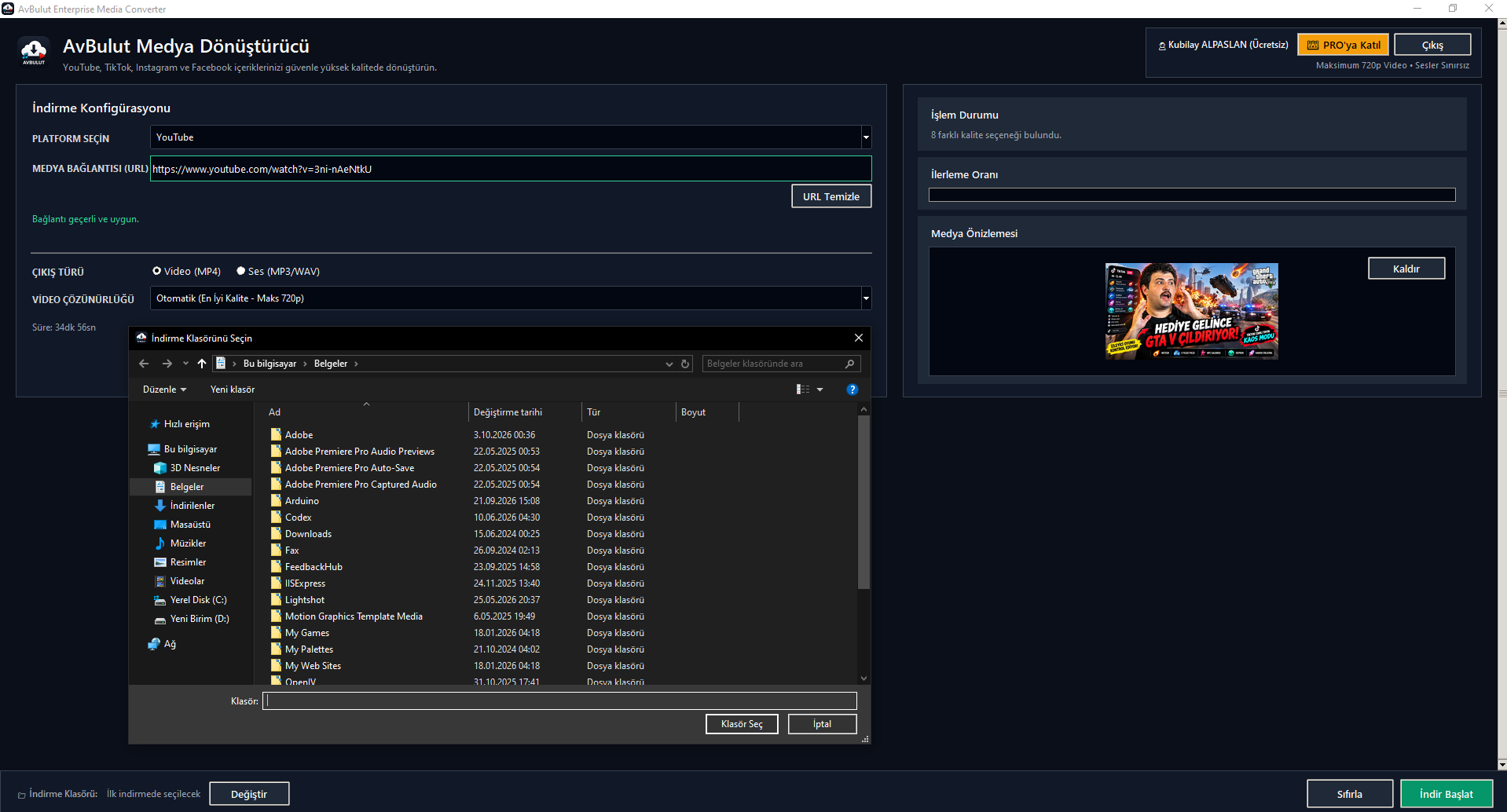Click the Klasör Seç button
1507x812 pixels.
pyautogui.click(x=742, y=724)
